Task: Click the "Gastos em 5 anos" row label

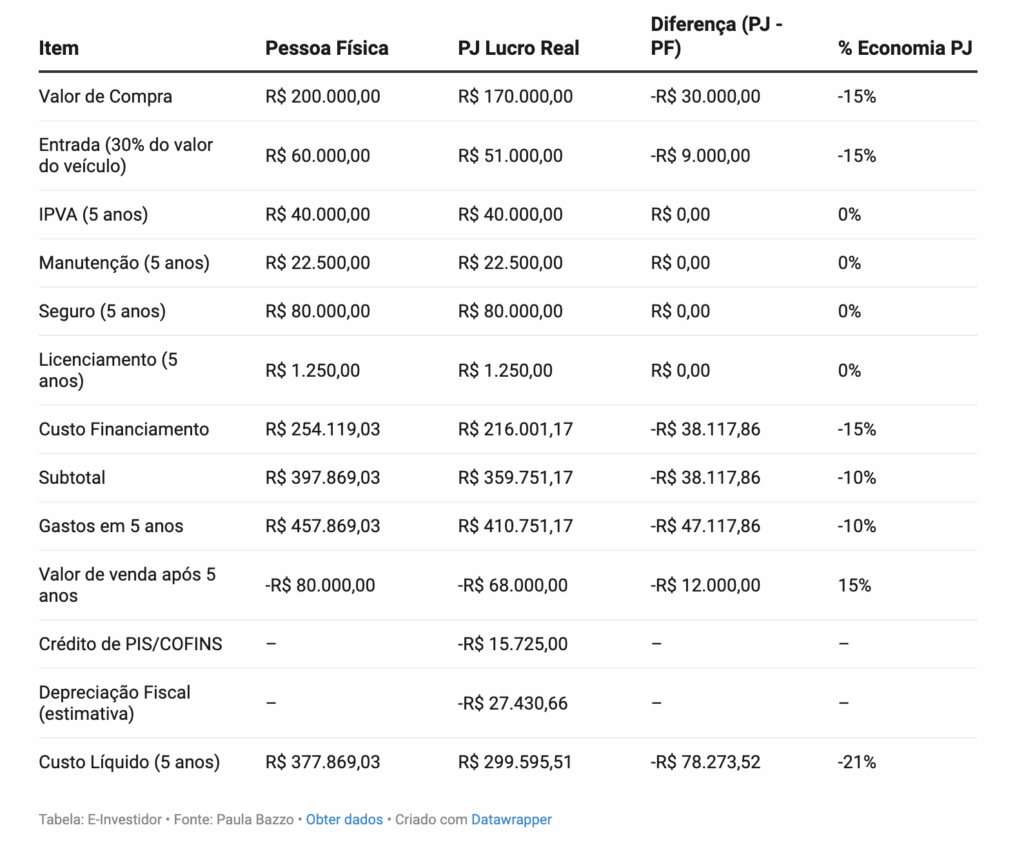Action: tap(111, 526)
